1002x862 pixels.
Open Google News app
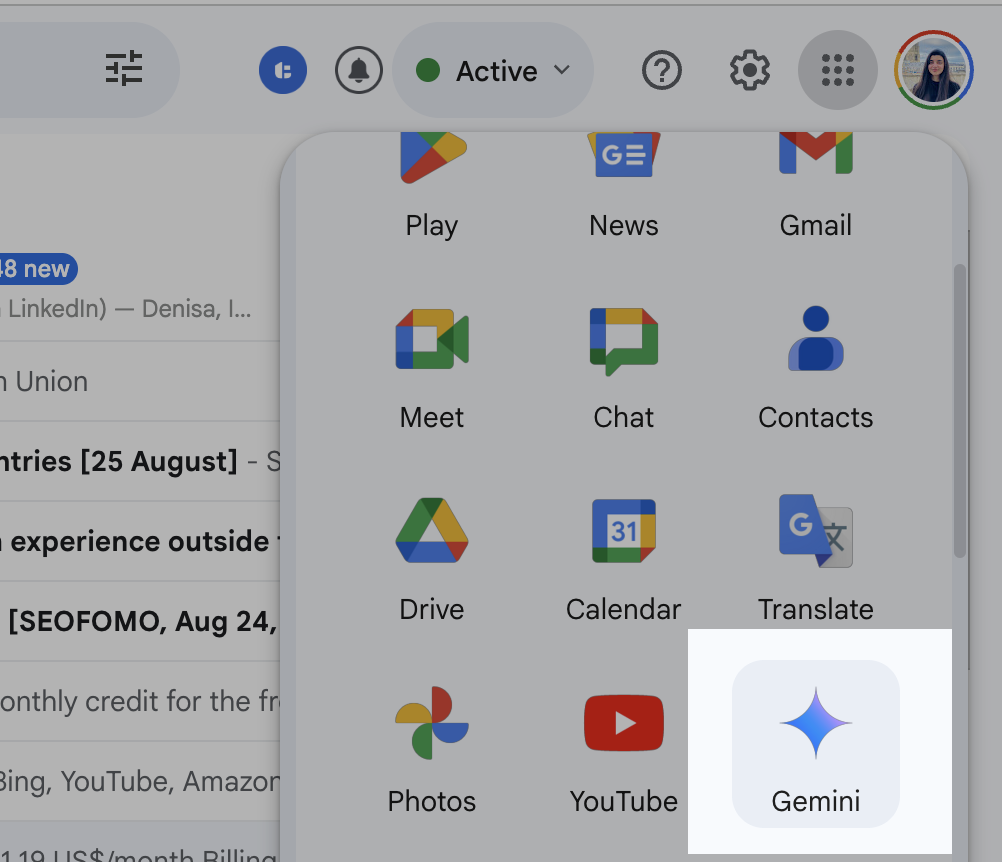[x=624, y=186]
